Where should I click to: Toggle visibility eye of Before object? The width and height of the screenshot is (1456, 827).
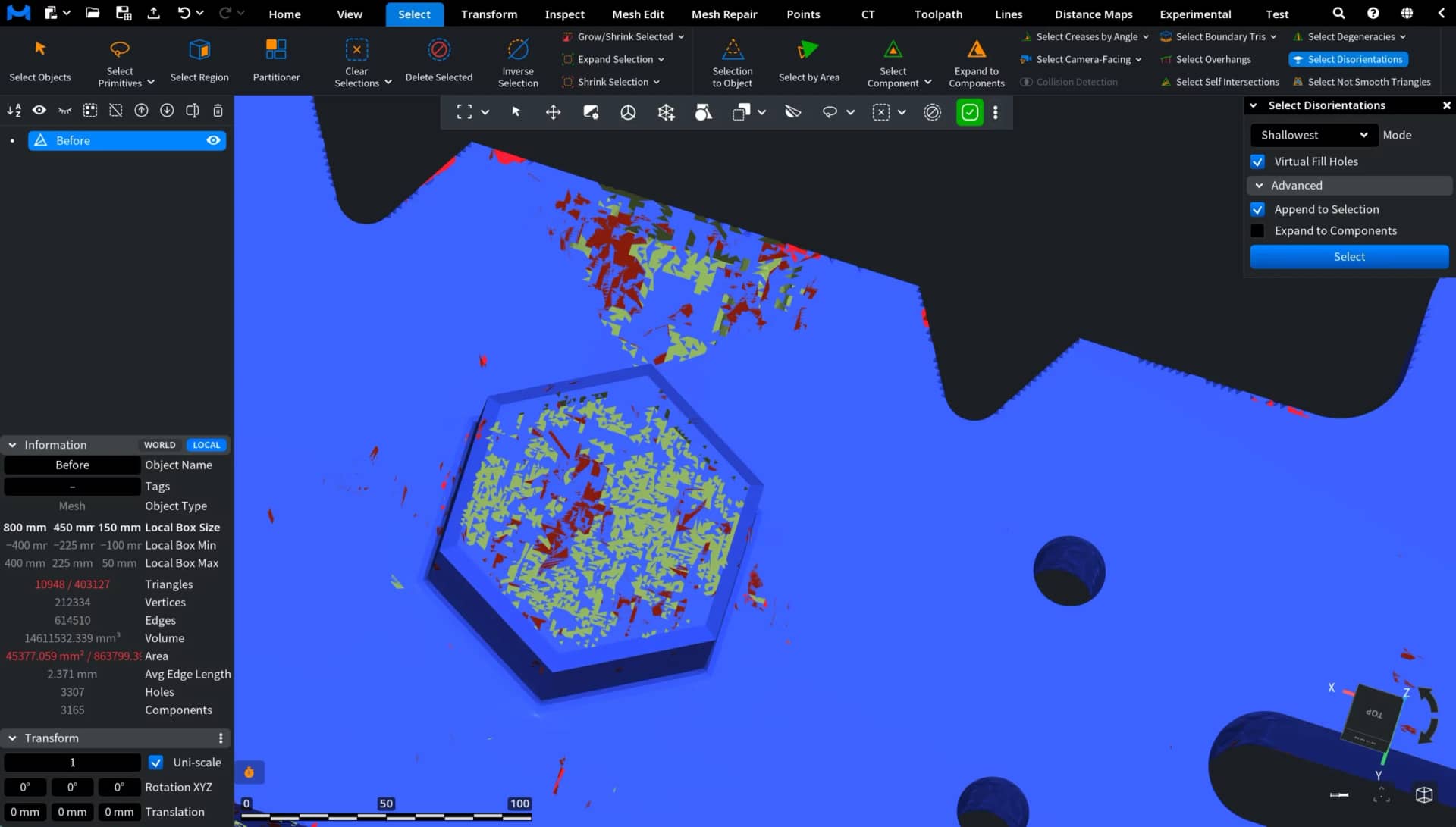tap(214, 140)
